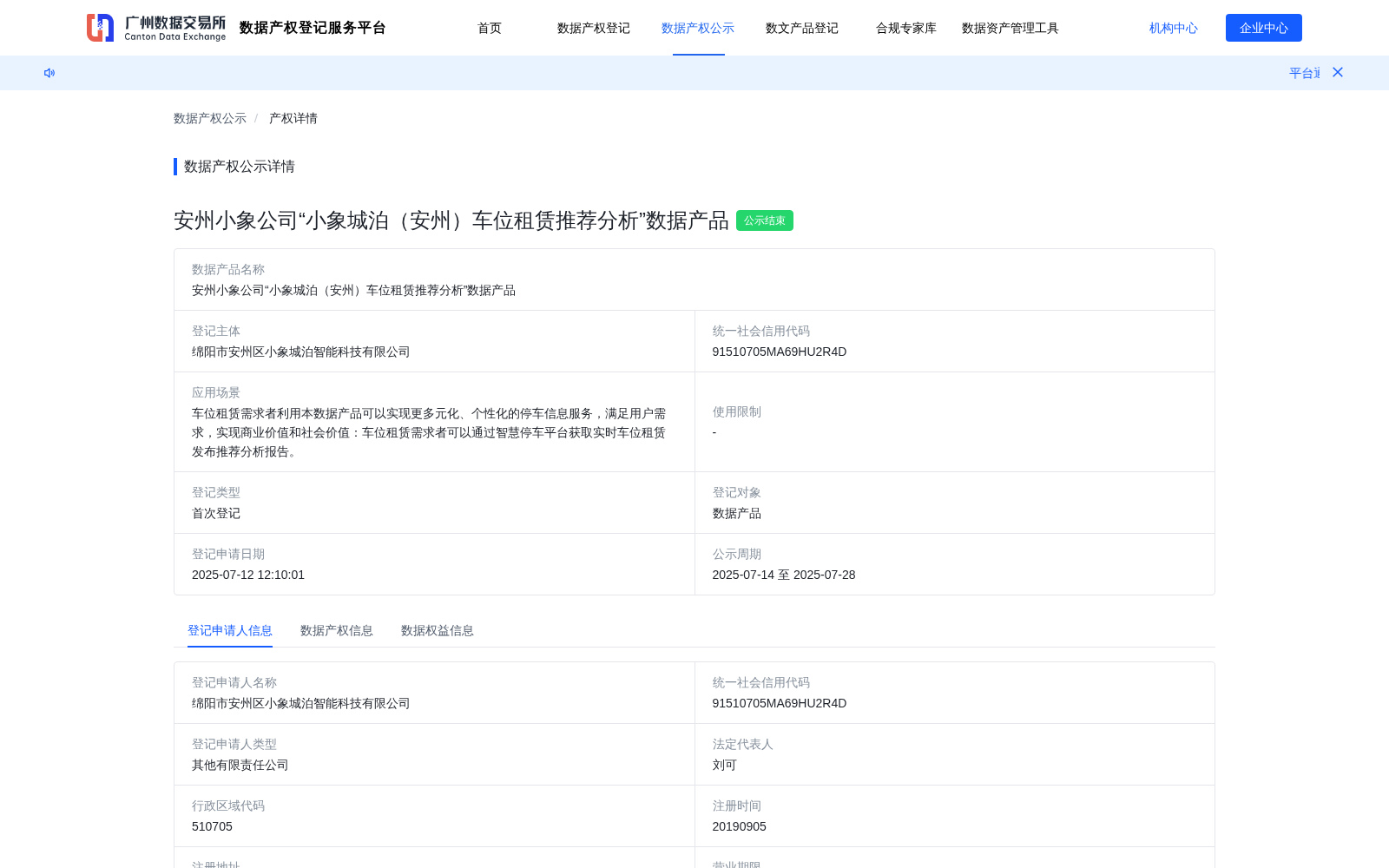Switch to the 数据权益信息 tab
The image size is (1389, 868).
coord(438,630)
